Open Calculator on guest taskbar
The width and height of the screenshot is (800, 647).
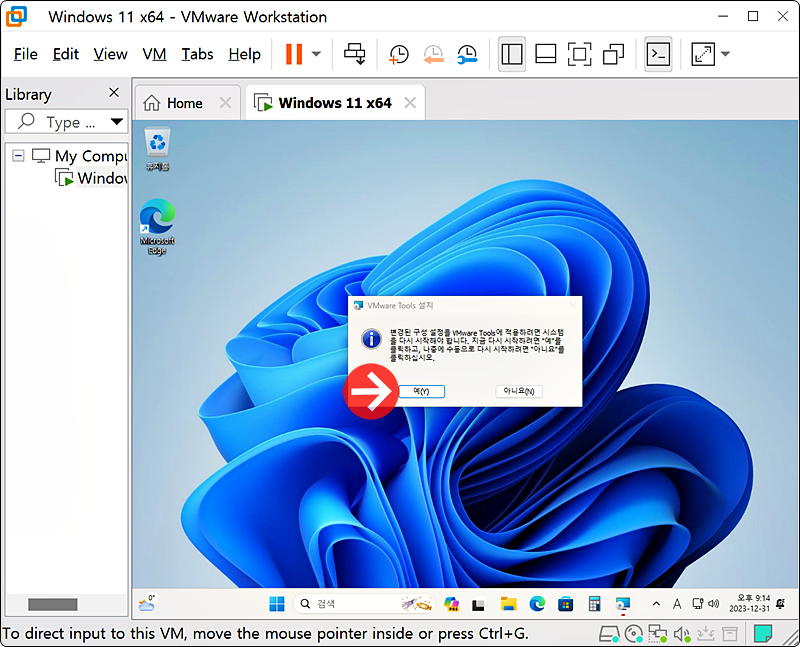pyautogui.click(x=594, y=605)
